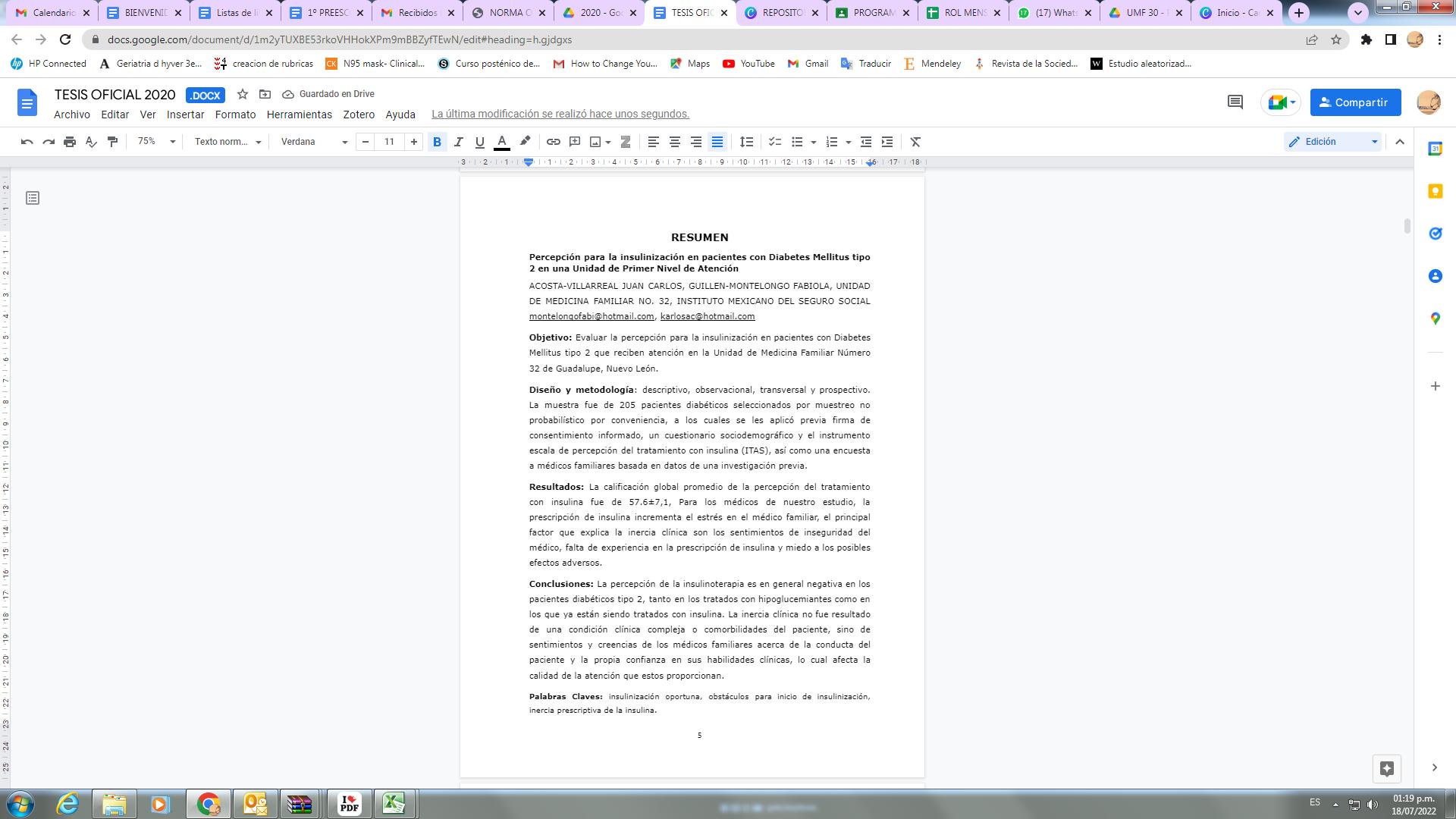Open the Edición mode dropdown

point(1332,142)
